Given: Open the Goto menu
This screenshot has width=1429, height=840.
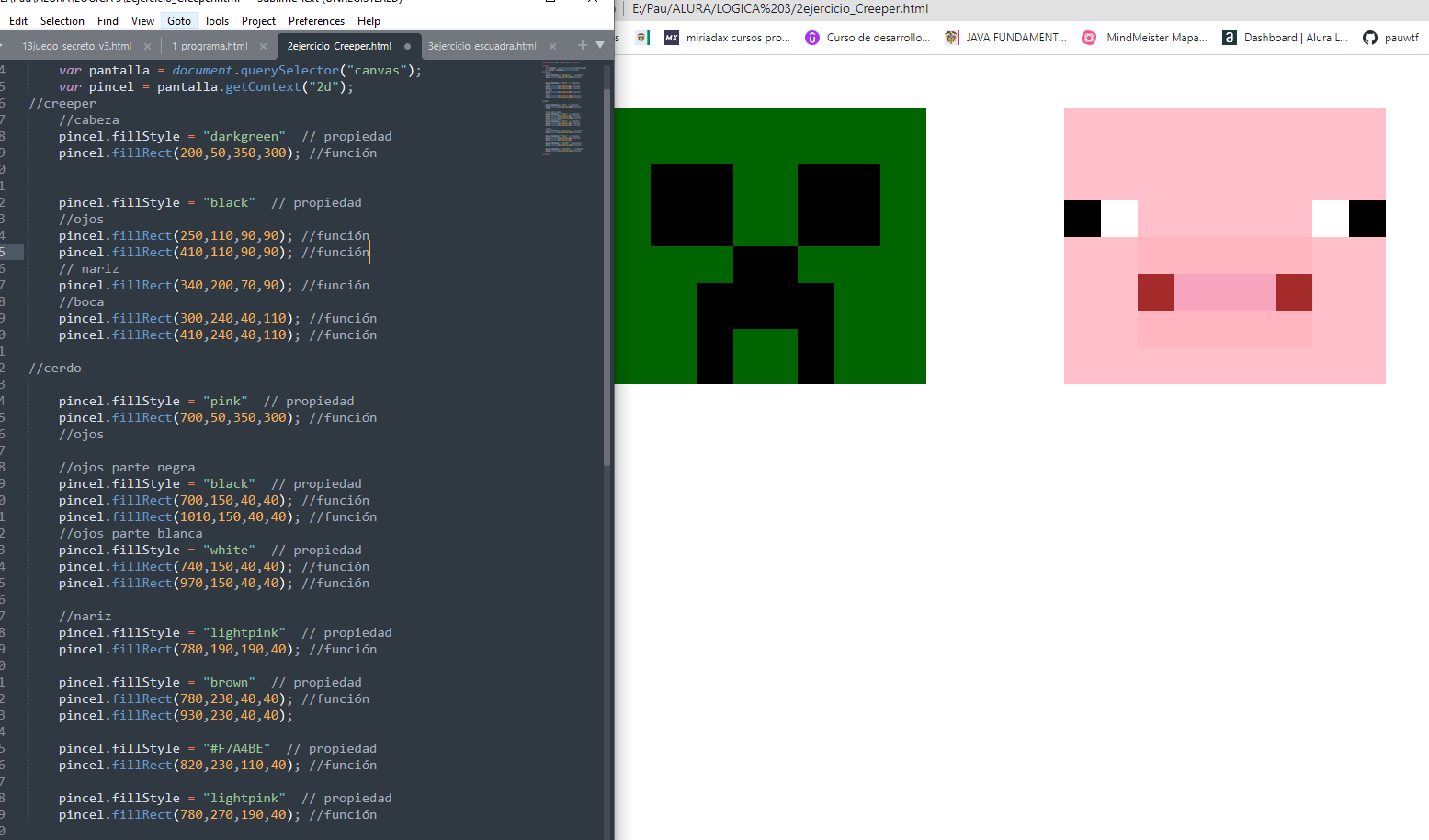Looking at the screenshot, I should (x=179, y=20).
